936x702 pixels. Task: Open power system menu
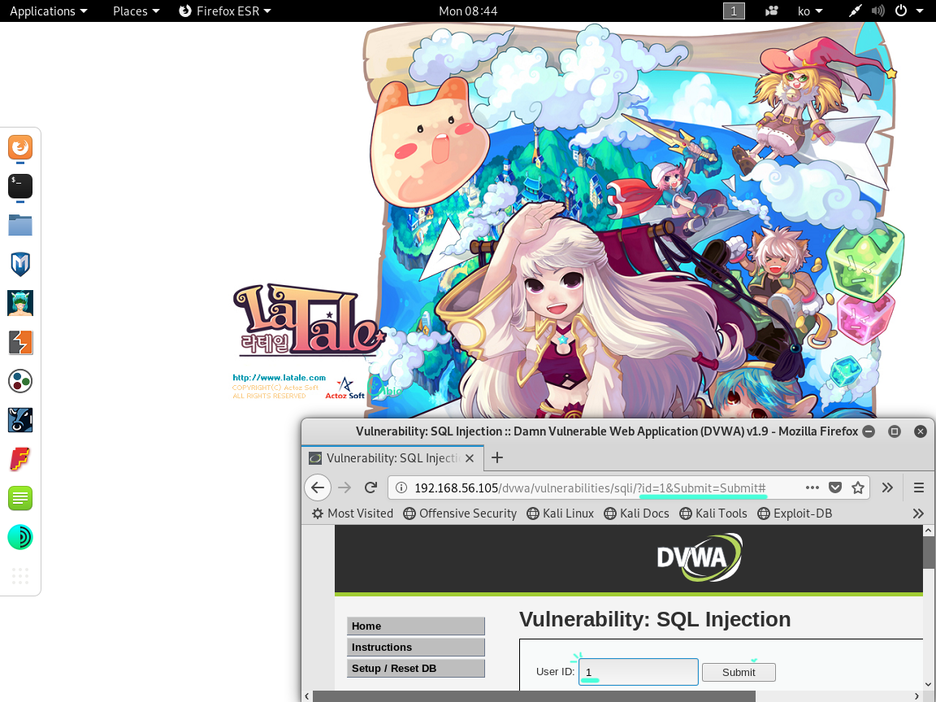point(909,11)
